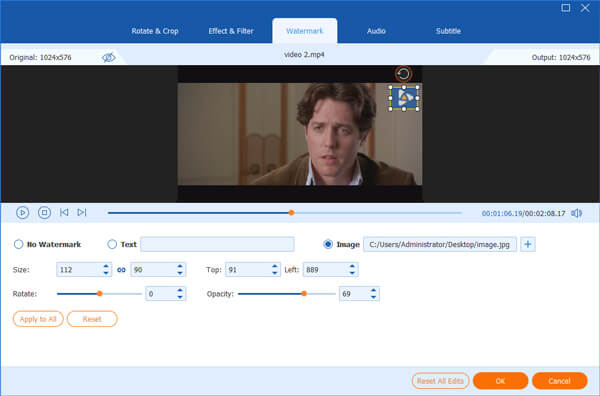Click the Text watermark input field
Viewport: 600px width, 396px height.
tap(217, 244)
